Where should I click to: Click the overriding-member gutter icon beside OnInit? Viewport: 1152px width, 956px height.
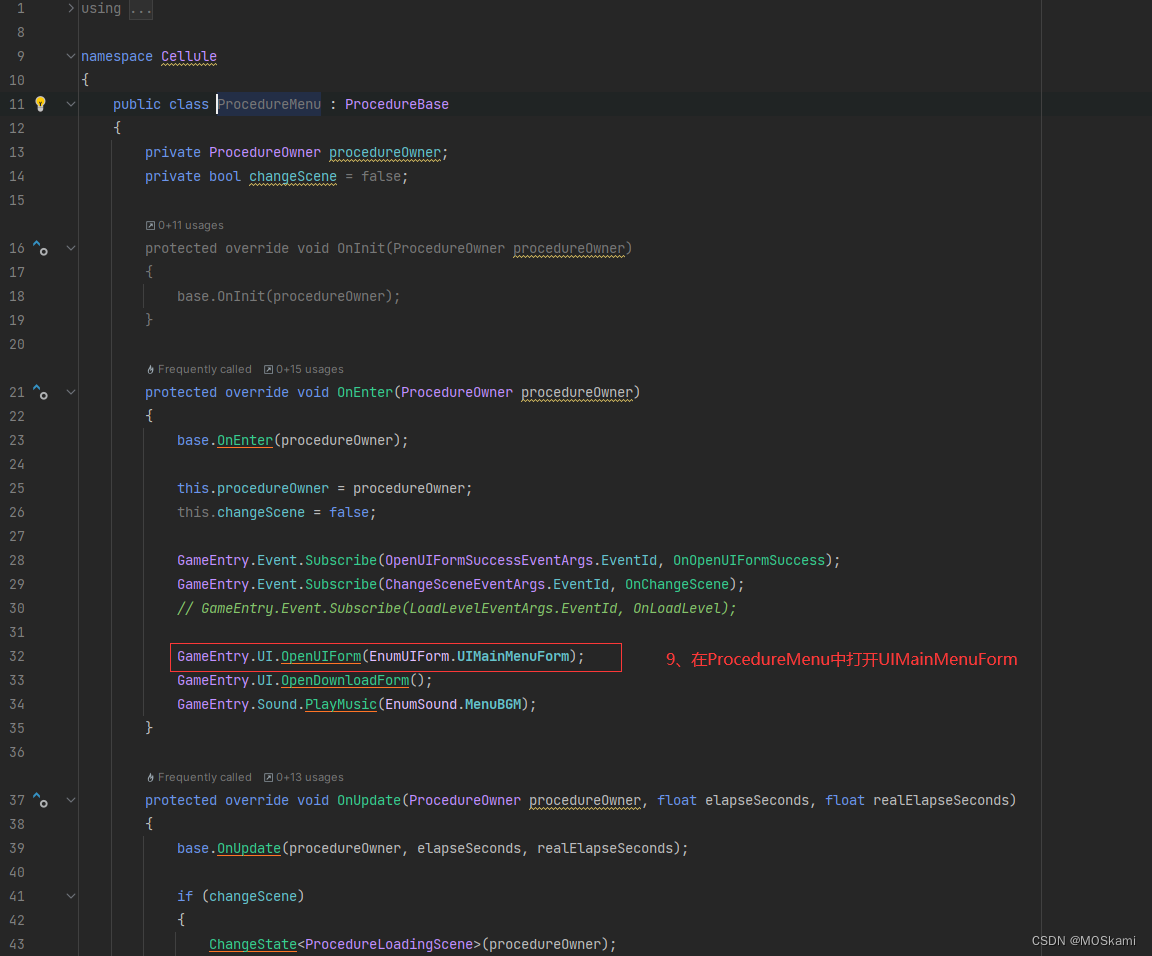point(41,247)
